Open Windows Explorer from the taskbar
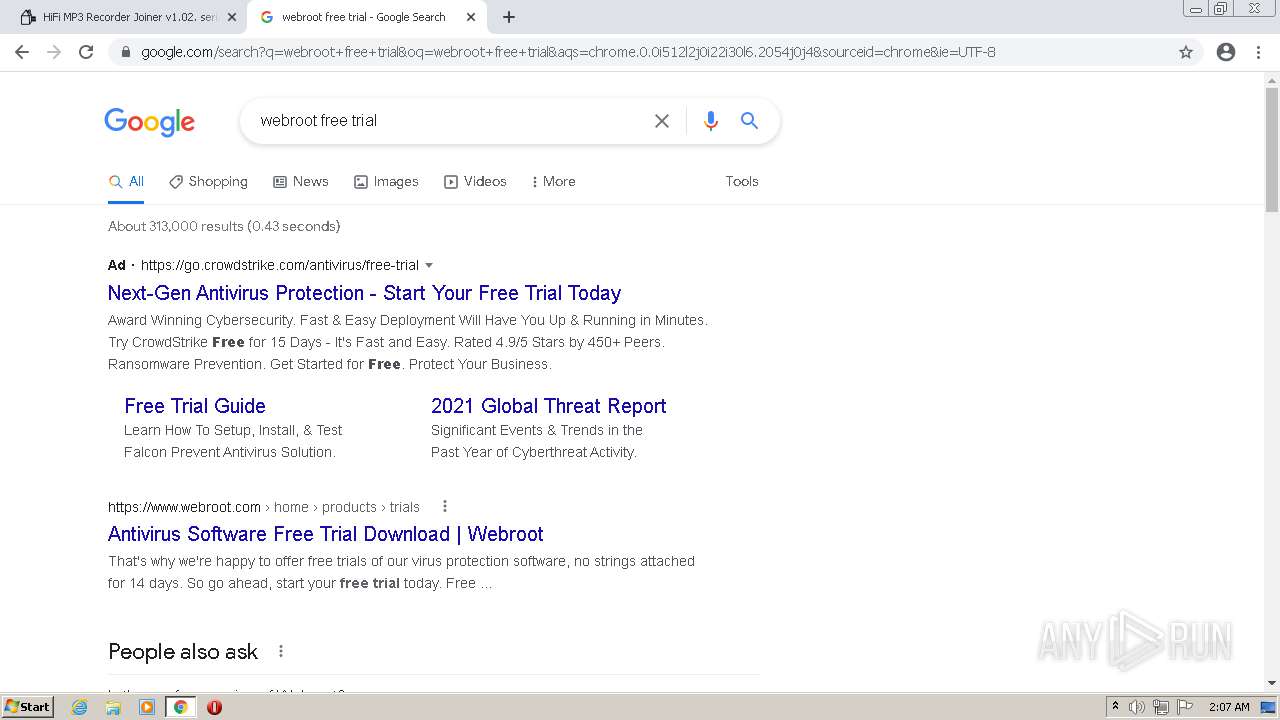1280x720 pixels. coord(113,707)
